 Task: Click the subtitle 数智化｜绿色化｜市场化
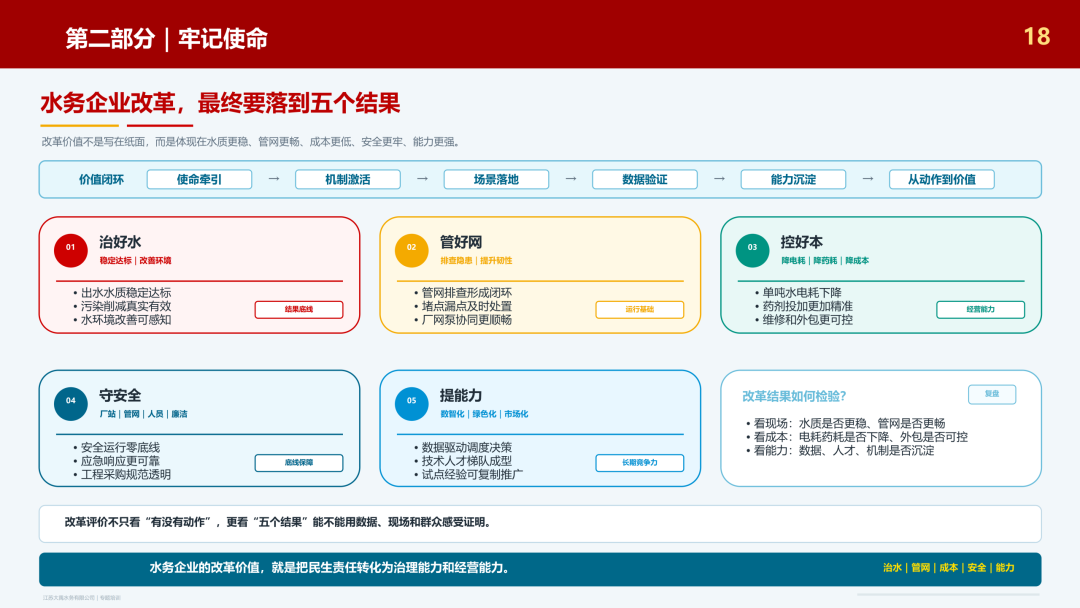[x=484, y=415]
